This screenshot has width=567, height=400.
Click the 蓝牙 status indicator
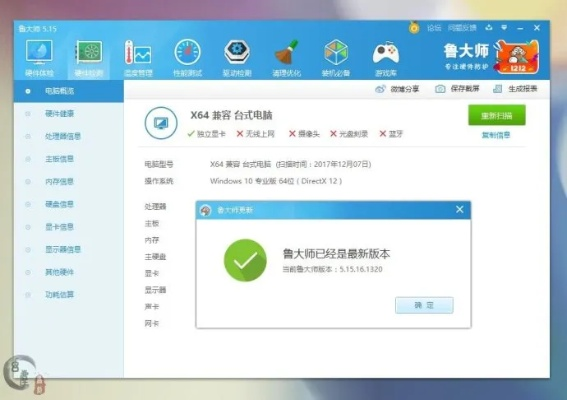[x=391, y=134]
